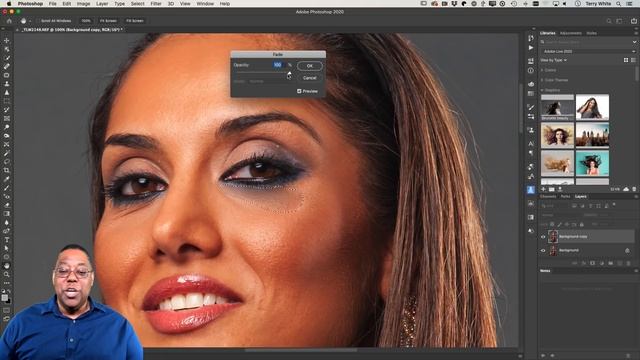This screenshot has height=360, width=640.
Task: Open the Character panel icon
Action: [x=531, y=143]
